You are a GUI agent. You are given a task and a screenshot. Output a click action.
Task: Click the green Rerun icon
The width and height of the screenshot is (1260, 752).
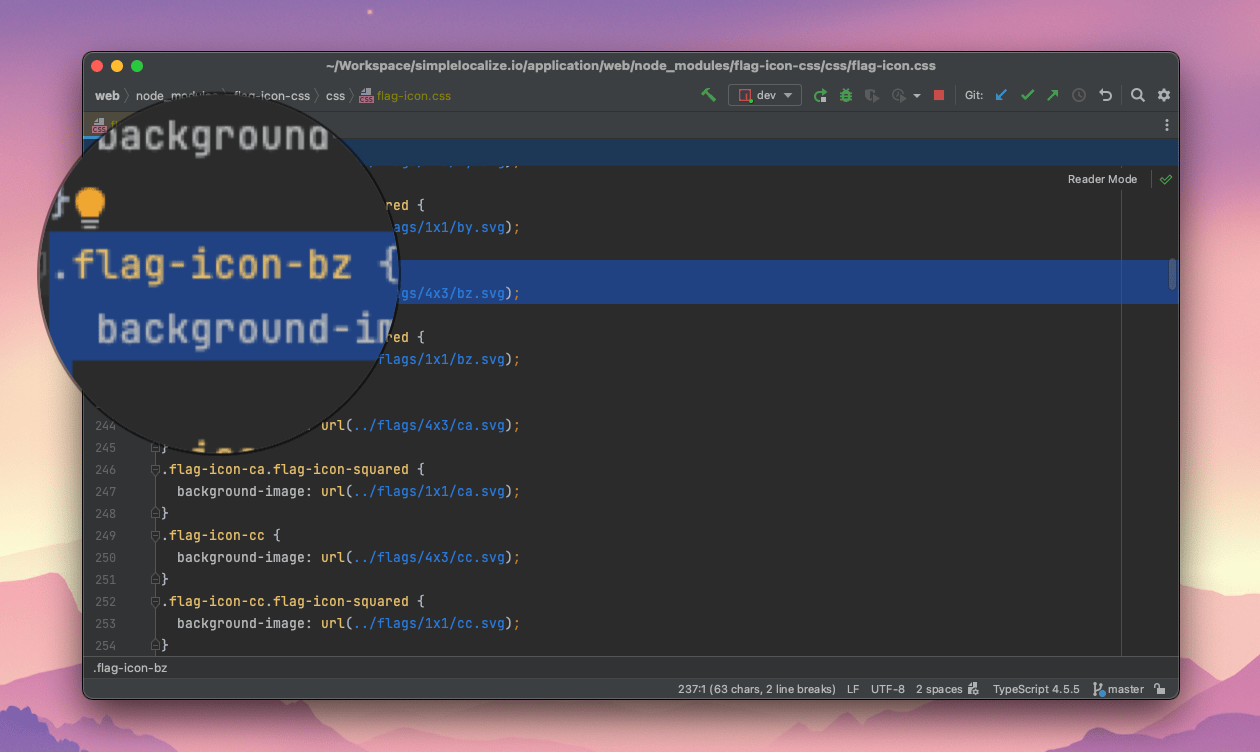820,95
